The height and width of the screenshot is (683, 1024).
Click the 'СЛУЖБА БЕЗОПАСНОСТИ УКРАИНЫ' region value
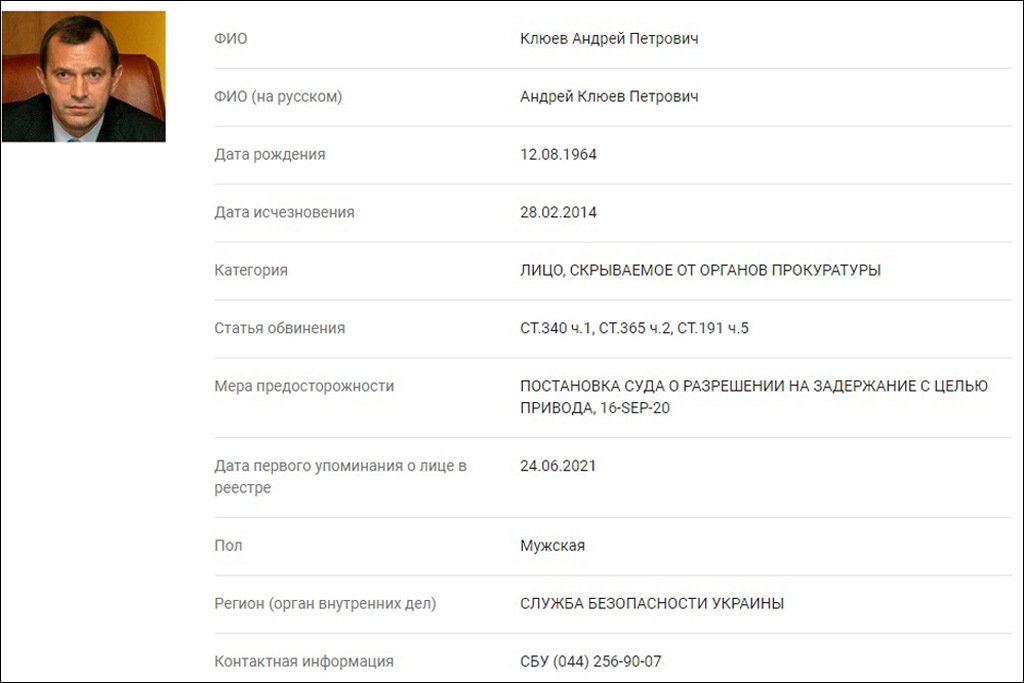click(x=652, y=604)
